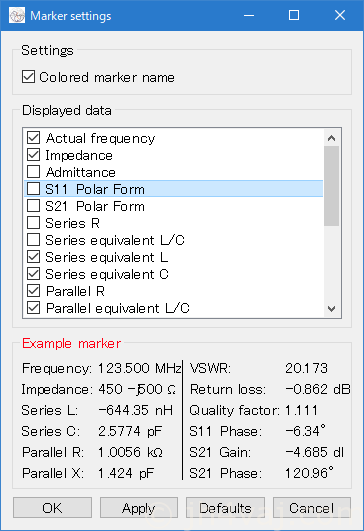Click the list scroll down arrow

pyautogui.click(x=331, y=309)
